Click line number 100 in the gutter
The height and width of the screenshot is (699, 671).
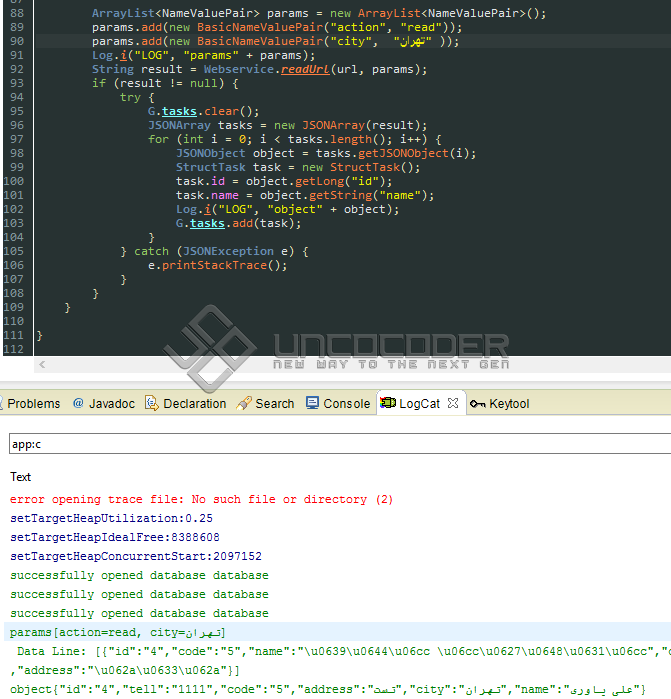pos(13,181)
